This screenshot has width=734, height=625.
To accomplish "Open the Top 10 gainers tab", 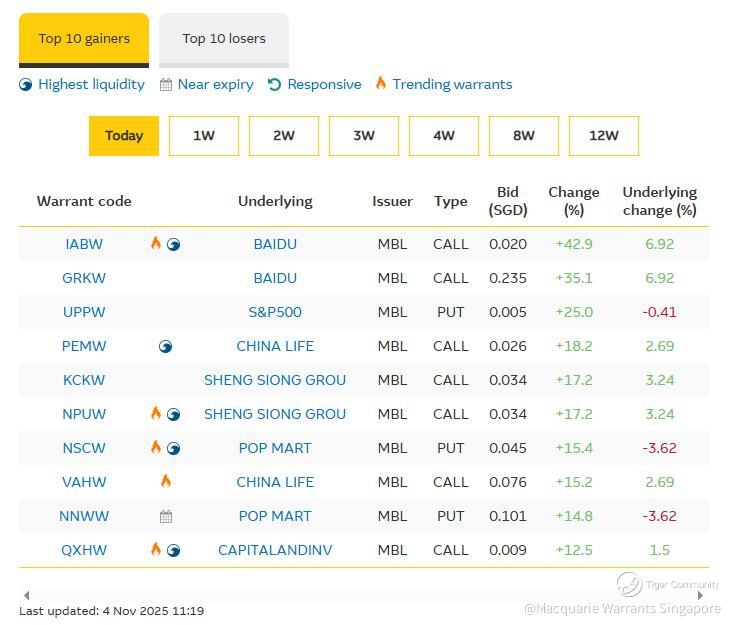I will pos(84,39).
